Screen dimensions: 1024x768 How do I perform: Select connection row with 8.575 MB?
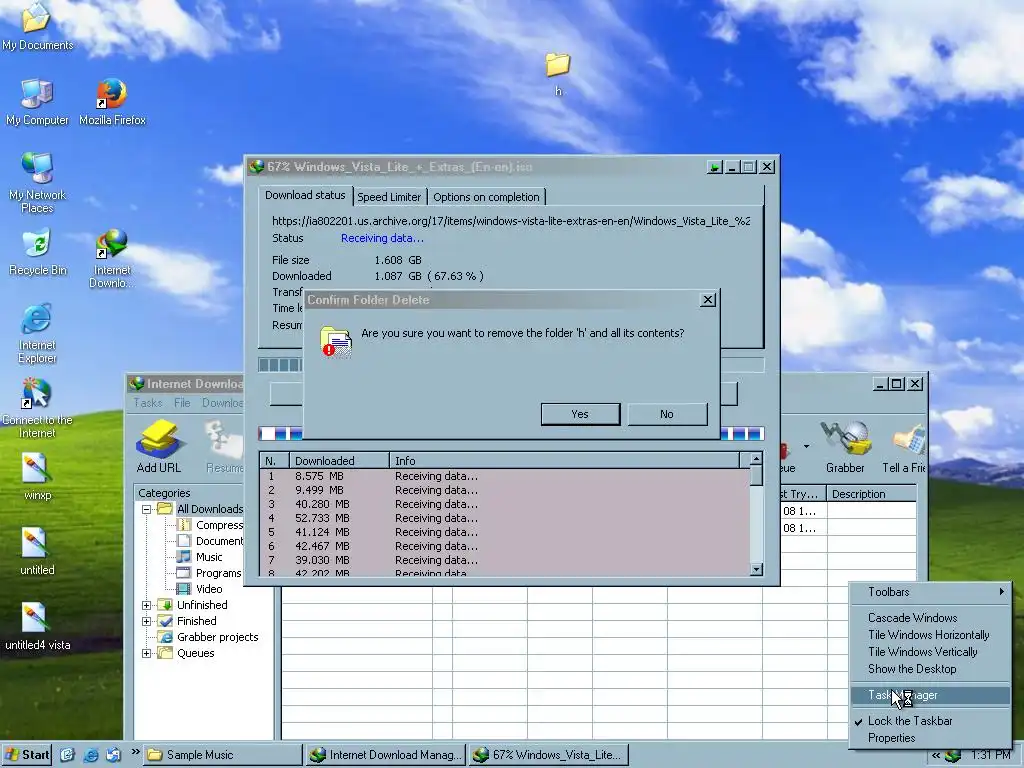[505, 476]
